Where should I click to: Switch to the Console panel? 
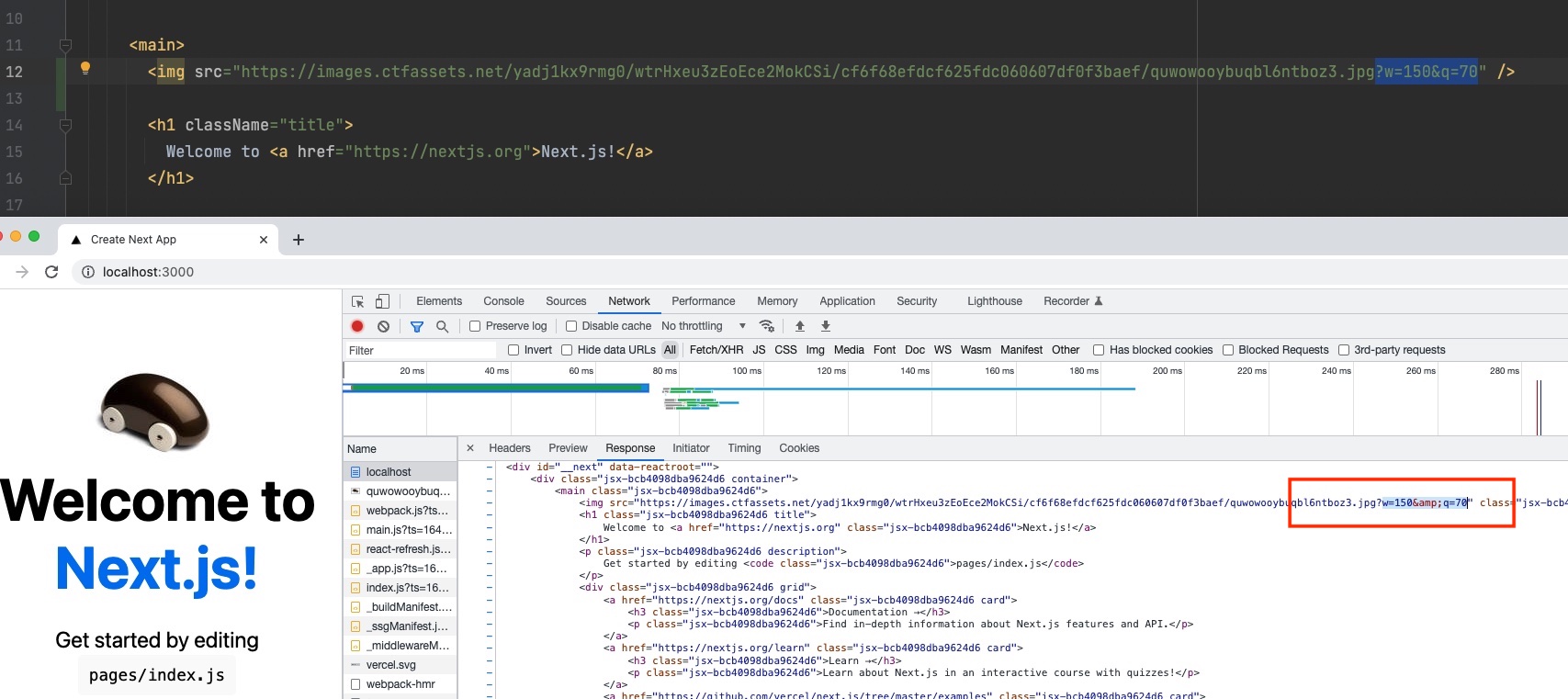(503, 301)
